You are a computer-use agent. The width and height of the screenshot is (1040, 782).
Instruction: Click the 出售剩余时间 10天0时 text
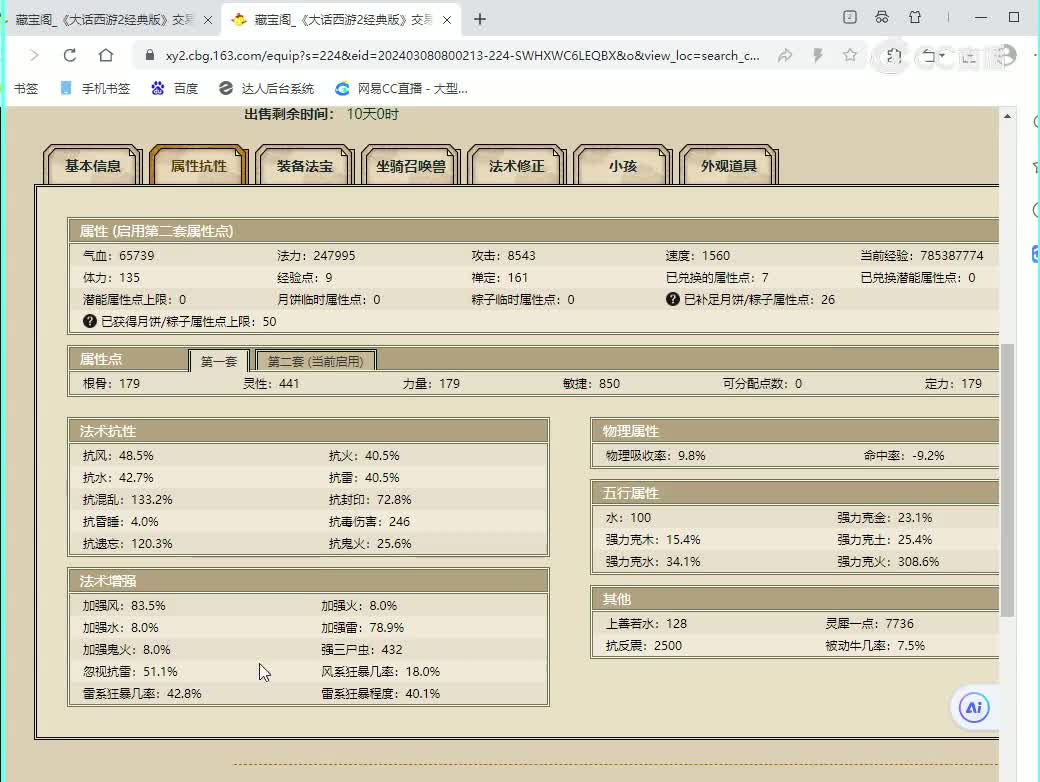(x=322, y=114)
